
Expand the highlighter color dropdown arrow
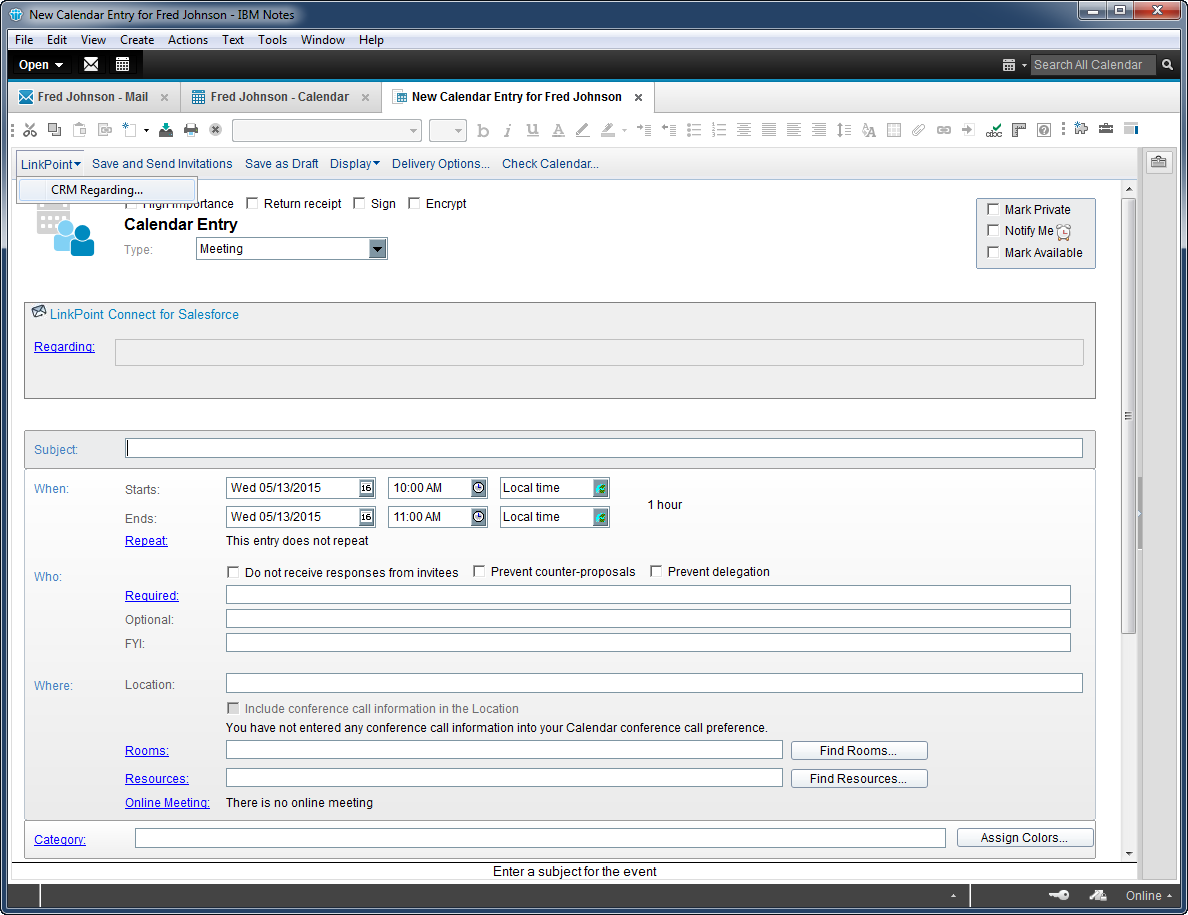coord(624,130)
